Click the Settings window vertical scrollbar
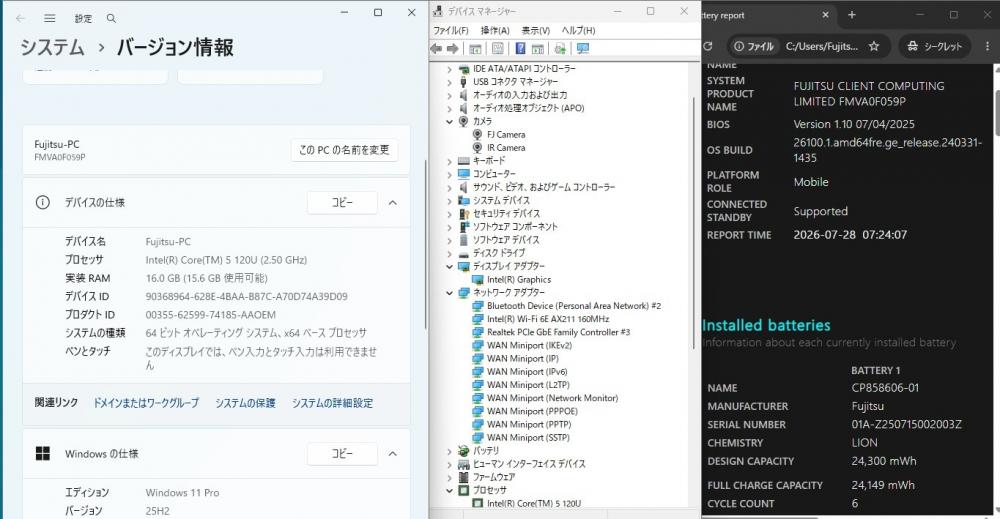 click(425, 244)
